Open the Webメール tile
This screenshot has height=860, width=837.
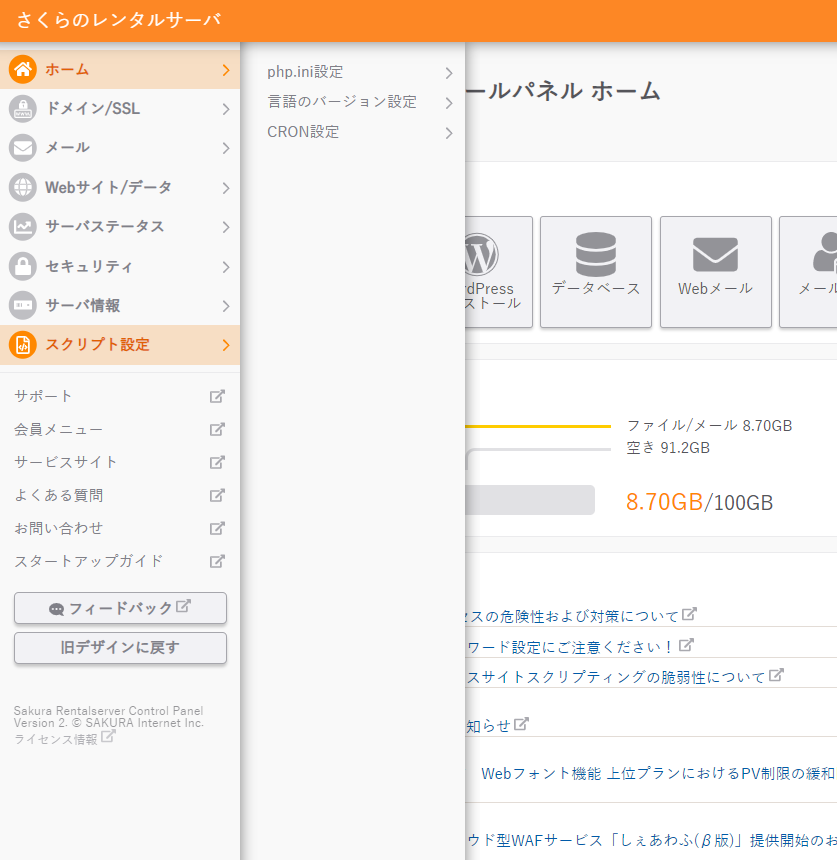(x=715, y=272)
